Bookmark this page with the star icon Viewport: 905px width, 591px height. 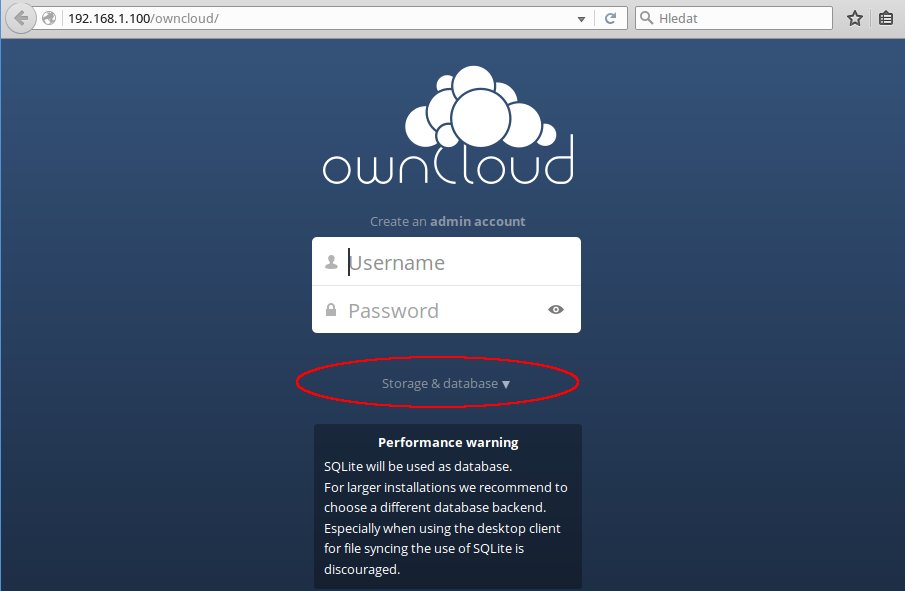pyautogui.click(x=854, y=18)
